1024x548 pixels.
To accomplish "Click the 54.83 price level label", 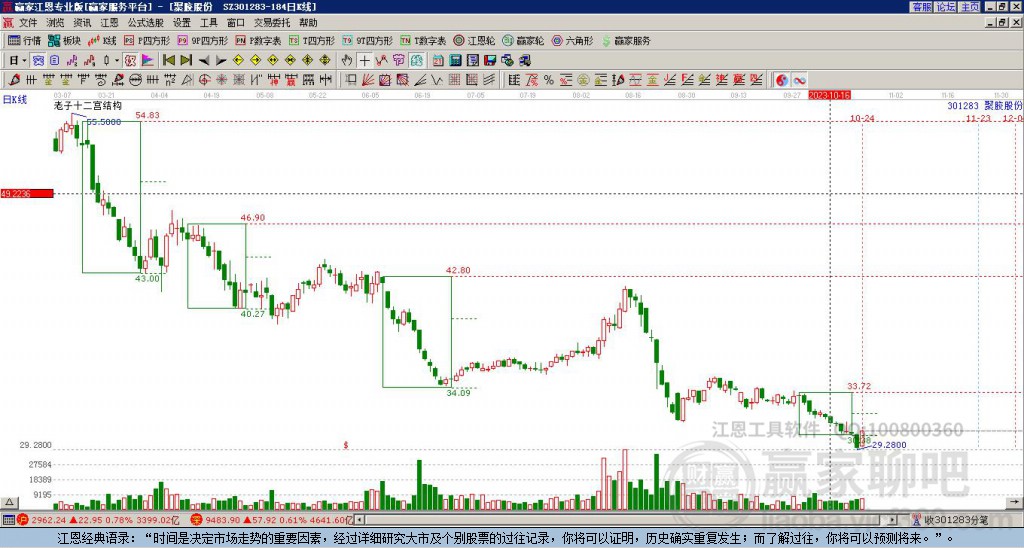I will 148,116.
